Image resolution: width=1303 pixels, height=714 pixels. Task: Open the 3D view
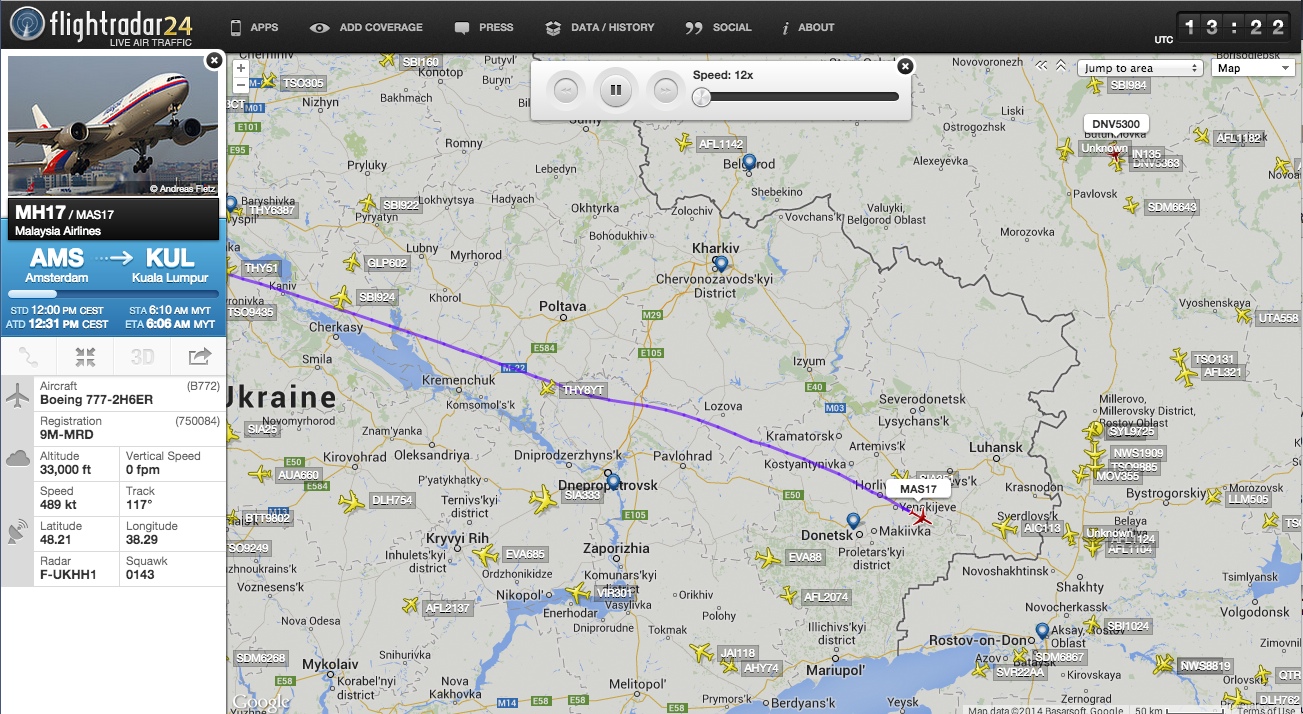[142, 356]
